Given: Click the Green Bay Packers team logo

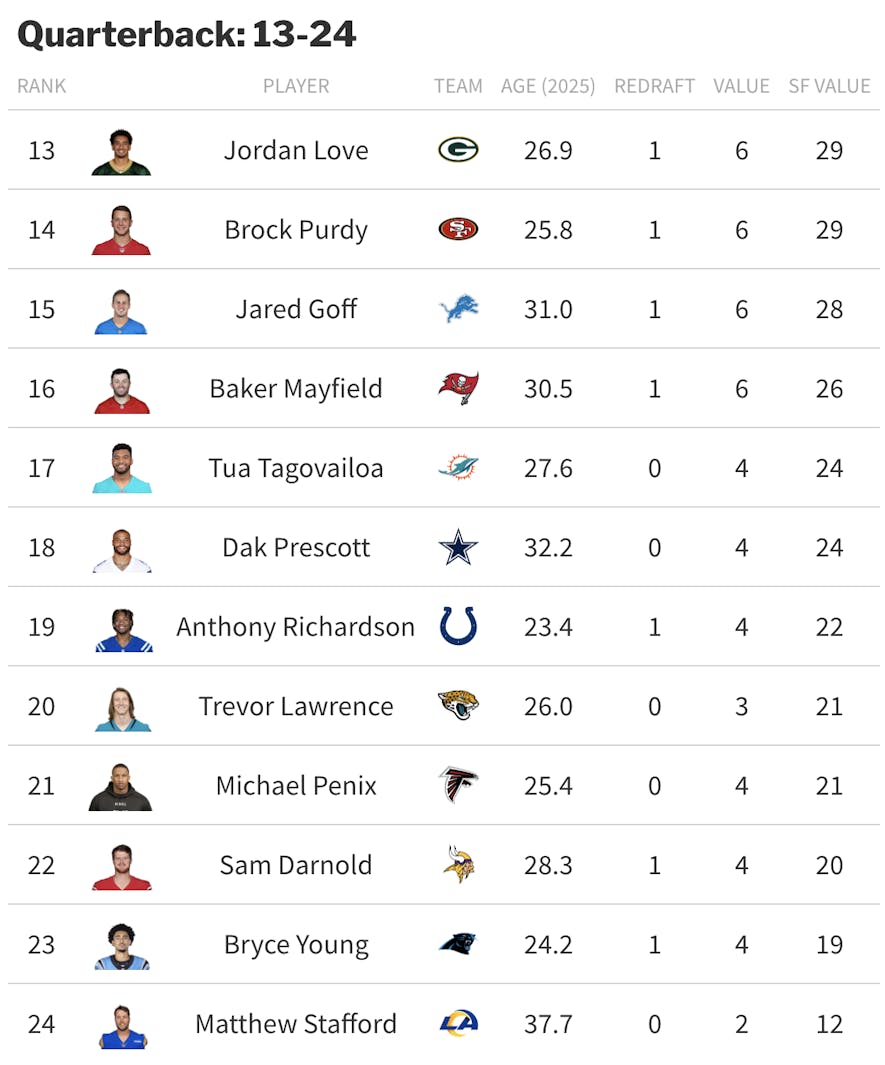Looking at the screenshot, I should [x=458, y=149].
